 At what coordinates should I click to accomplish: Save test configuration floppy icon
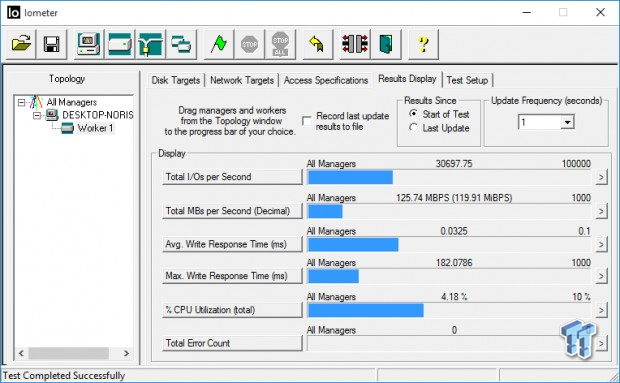point(51,44)
